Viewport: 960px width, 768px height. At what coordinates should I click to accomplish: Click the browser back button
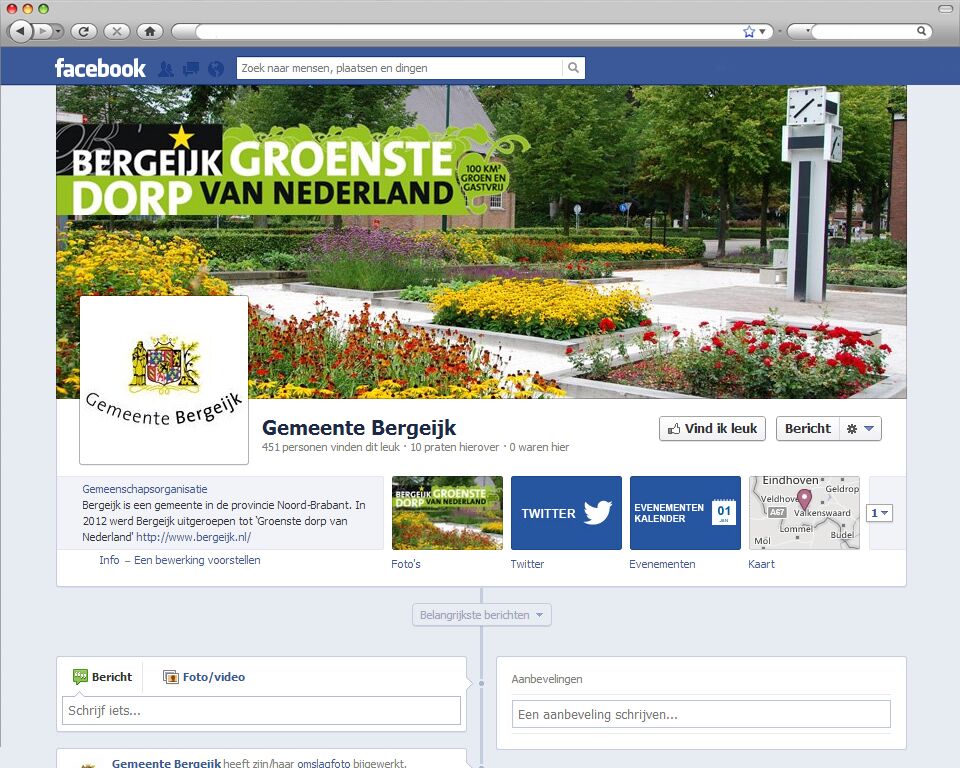[20, 31]
